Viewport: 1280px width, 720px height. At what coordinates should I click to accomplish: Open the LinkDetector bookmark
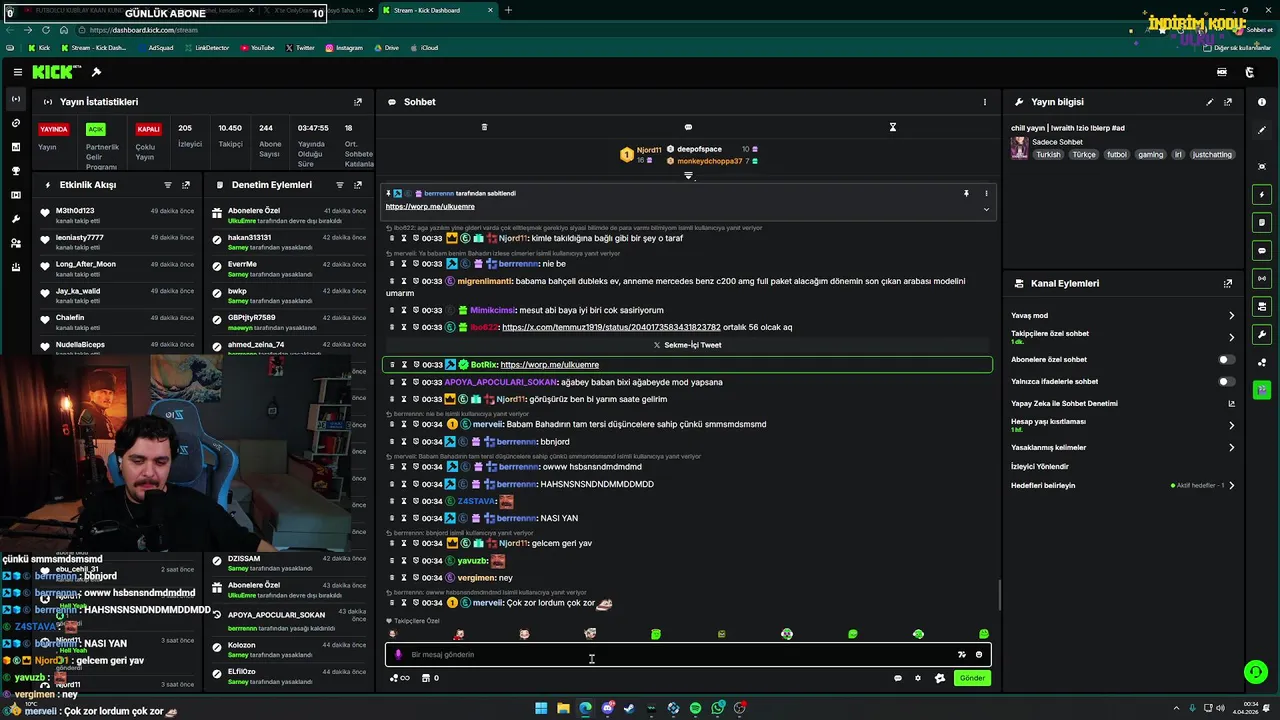pos(206,47)
